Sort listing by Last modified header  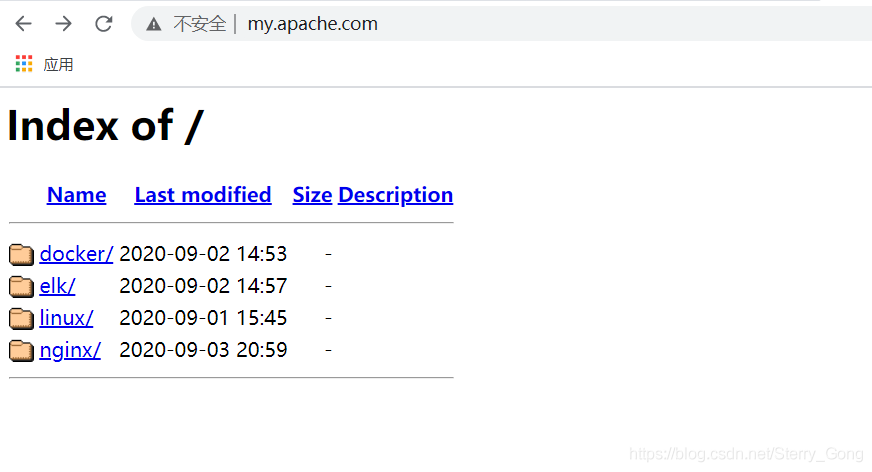pyautogui.click(x=203, y=195)
